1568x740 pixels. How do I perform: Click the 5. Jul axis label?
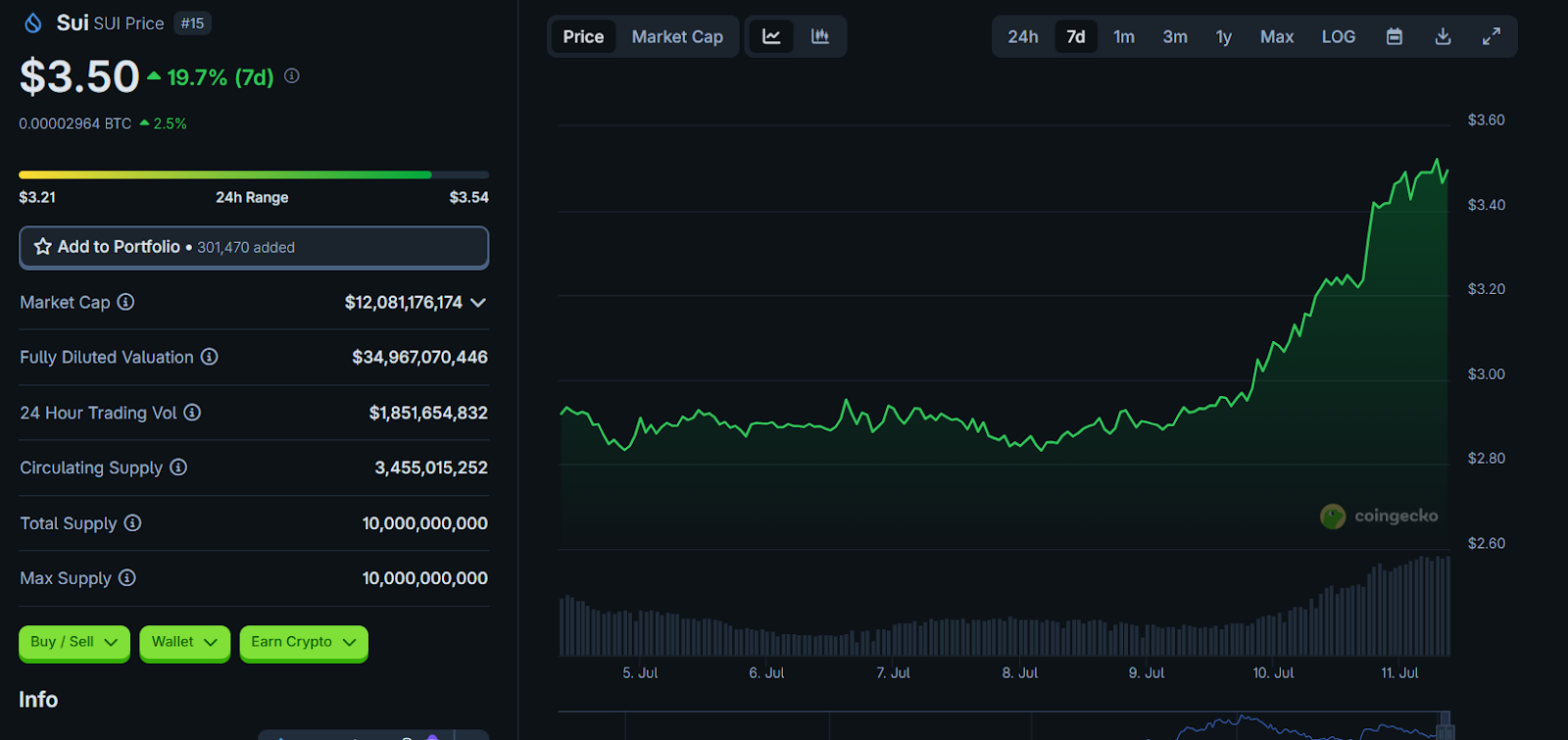tap(640, 673)
